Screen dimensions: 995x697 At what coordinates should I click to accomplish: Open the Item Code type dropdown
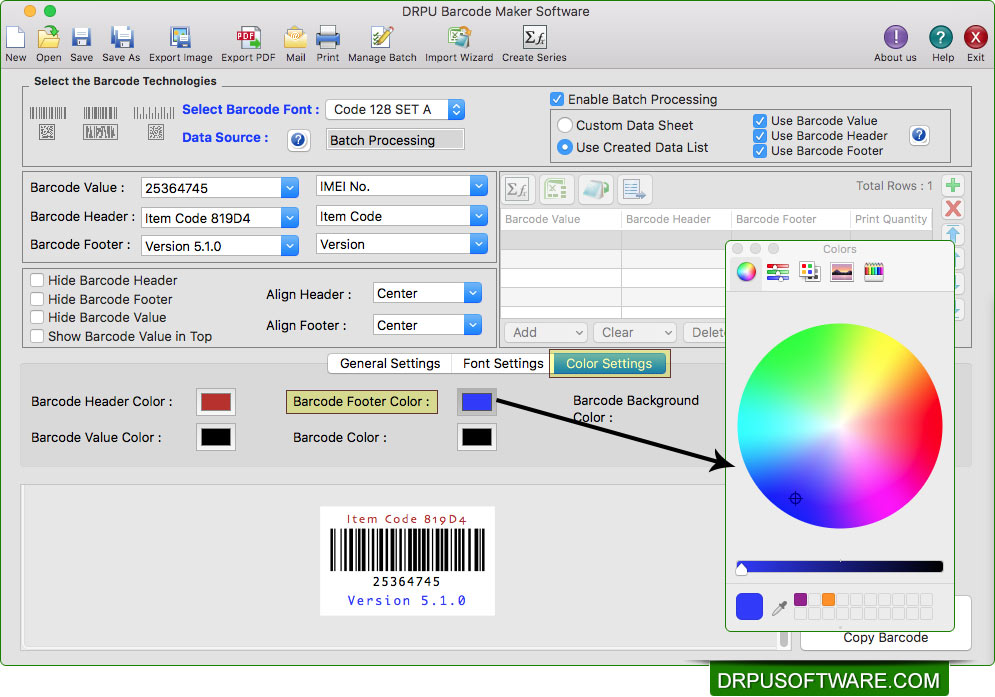479,216
